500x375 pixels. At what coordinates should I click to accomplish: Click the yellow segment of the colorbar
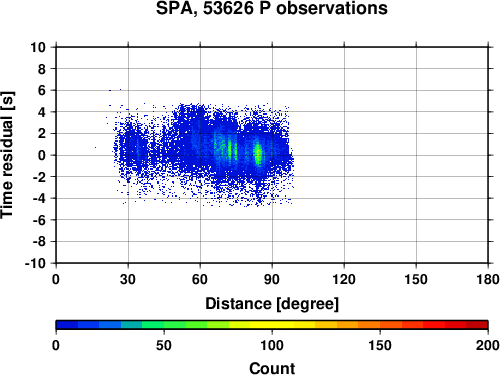coord(272,325)
